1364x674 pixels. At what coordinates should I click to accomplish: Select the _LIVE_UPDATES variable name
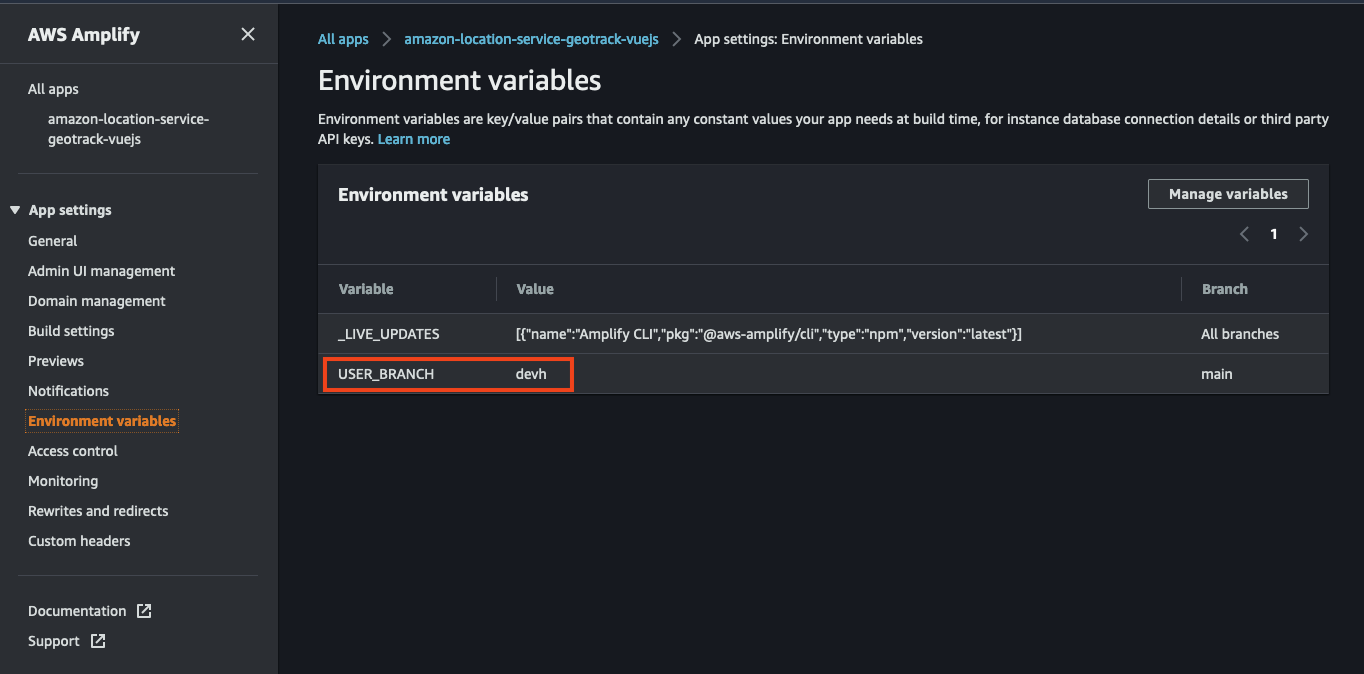[389, 334]
